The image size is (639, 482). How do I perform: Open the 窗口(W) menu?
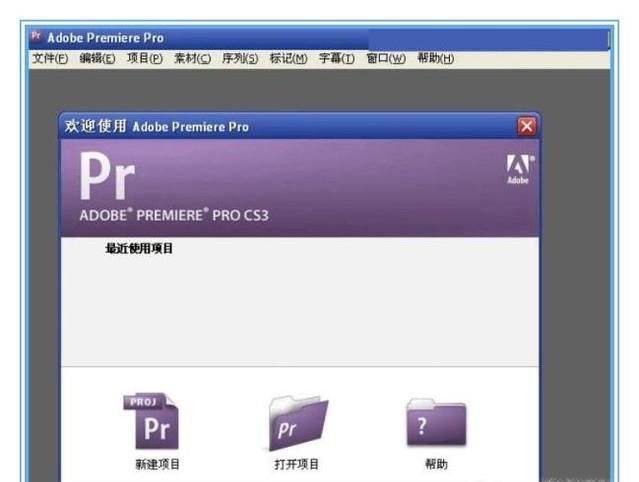[386, 59]
